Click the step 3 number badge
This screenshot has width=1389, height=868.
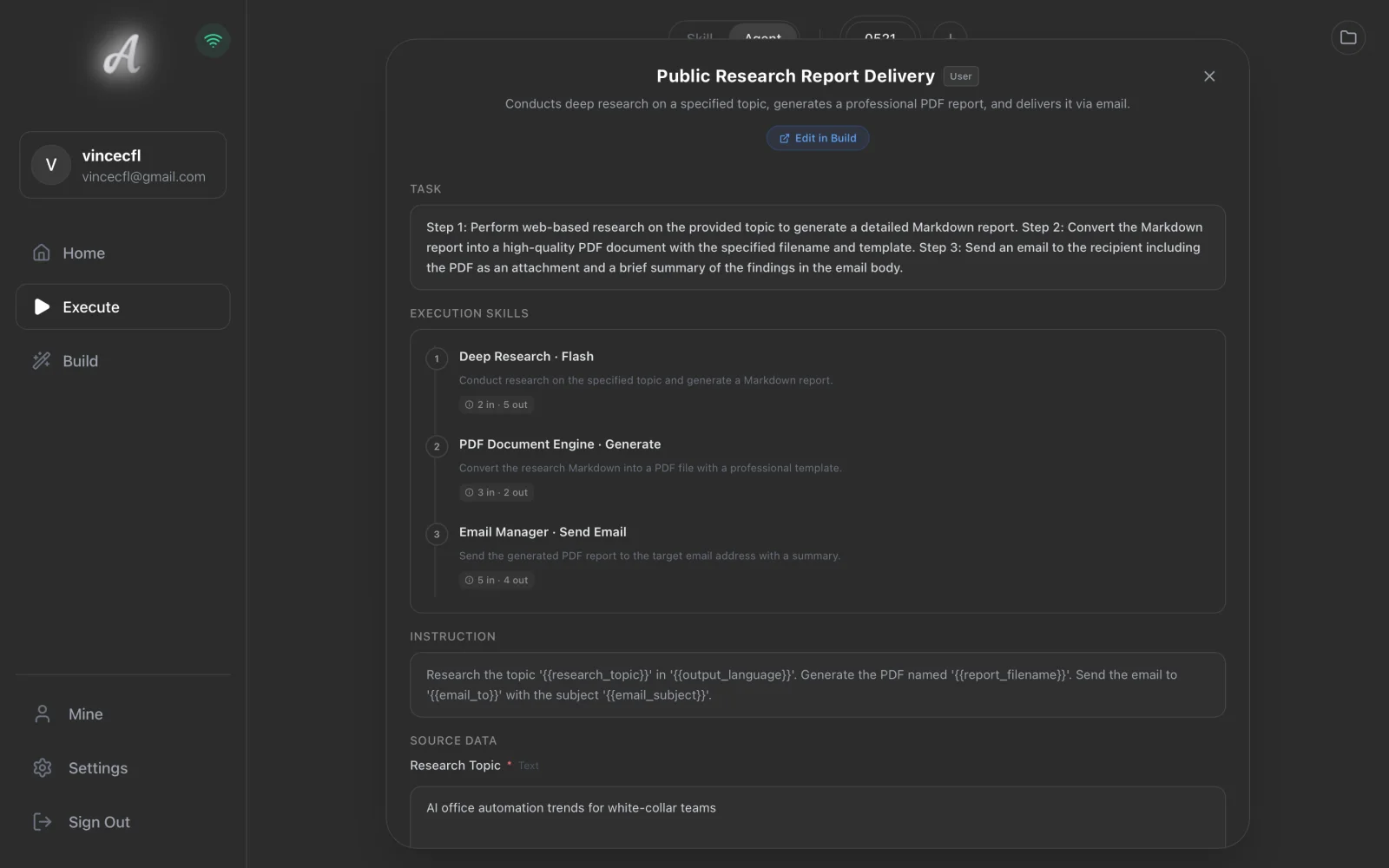437,534
